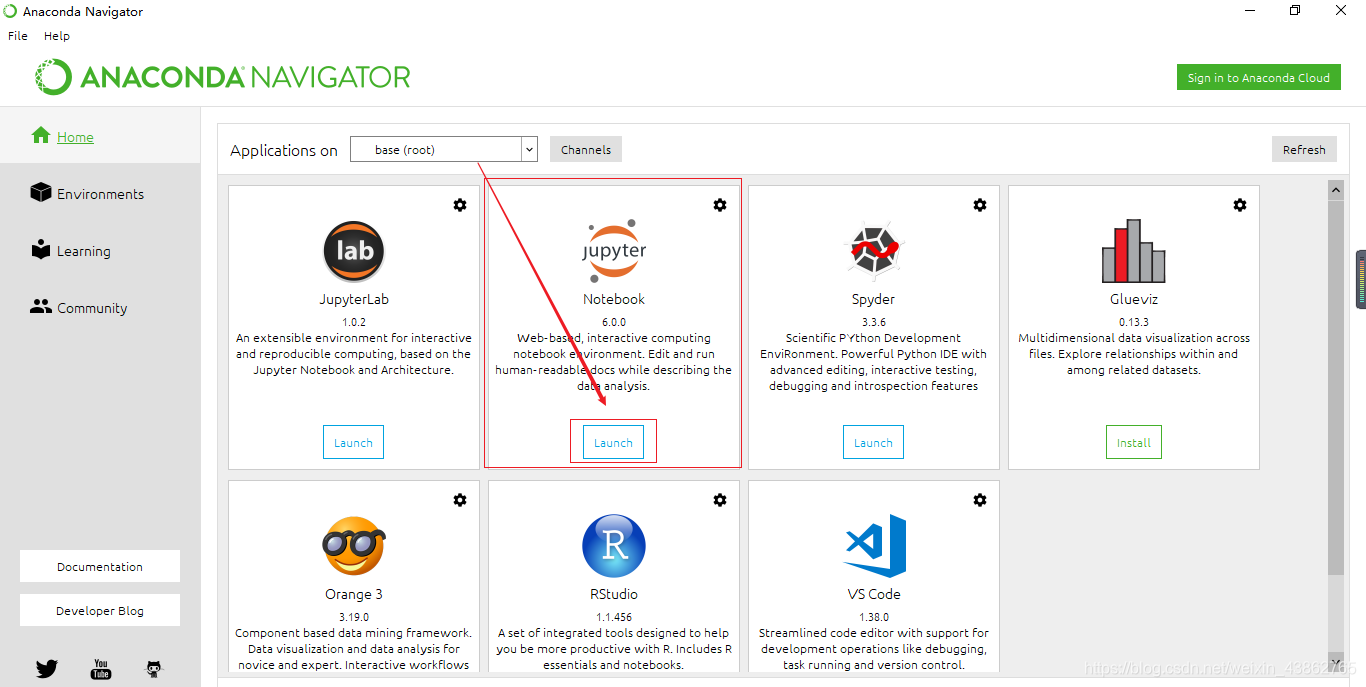Click the Environments cube icon
Viewport: 1366px width, 687px height.
pos(41,192)
